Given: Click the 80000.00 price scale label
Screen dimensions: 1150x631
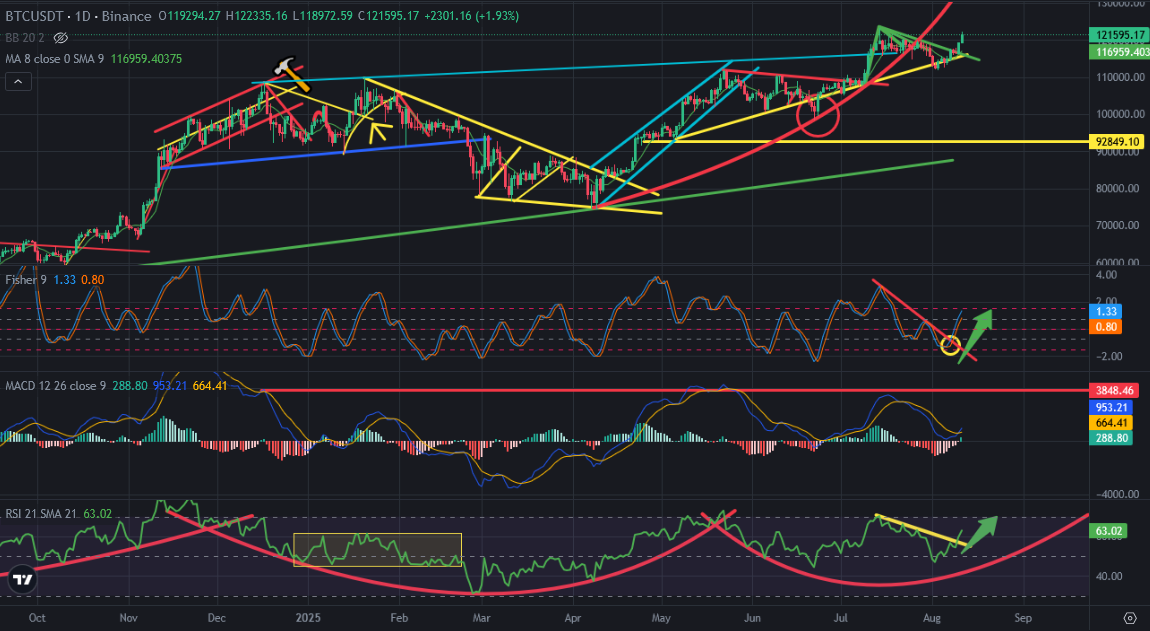Looking at the screenshot, I should click(x=1118, y=189).
